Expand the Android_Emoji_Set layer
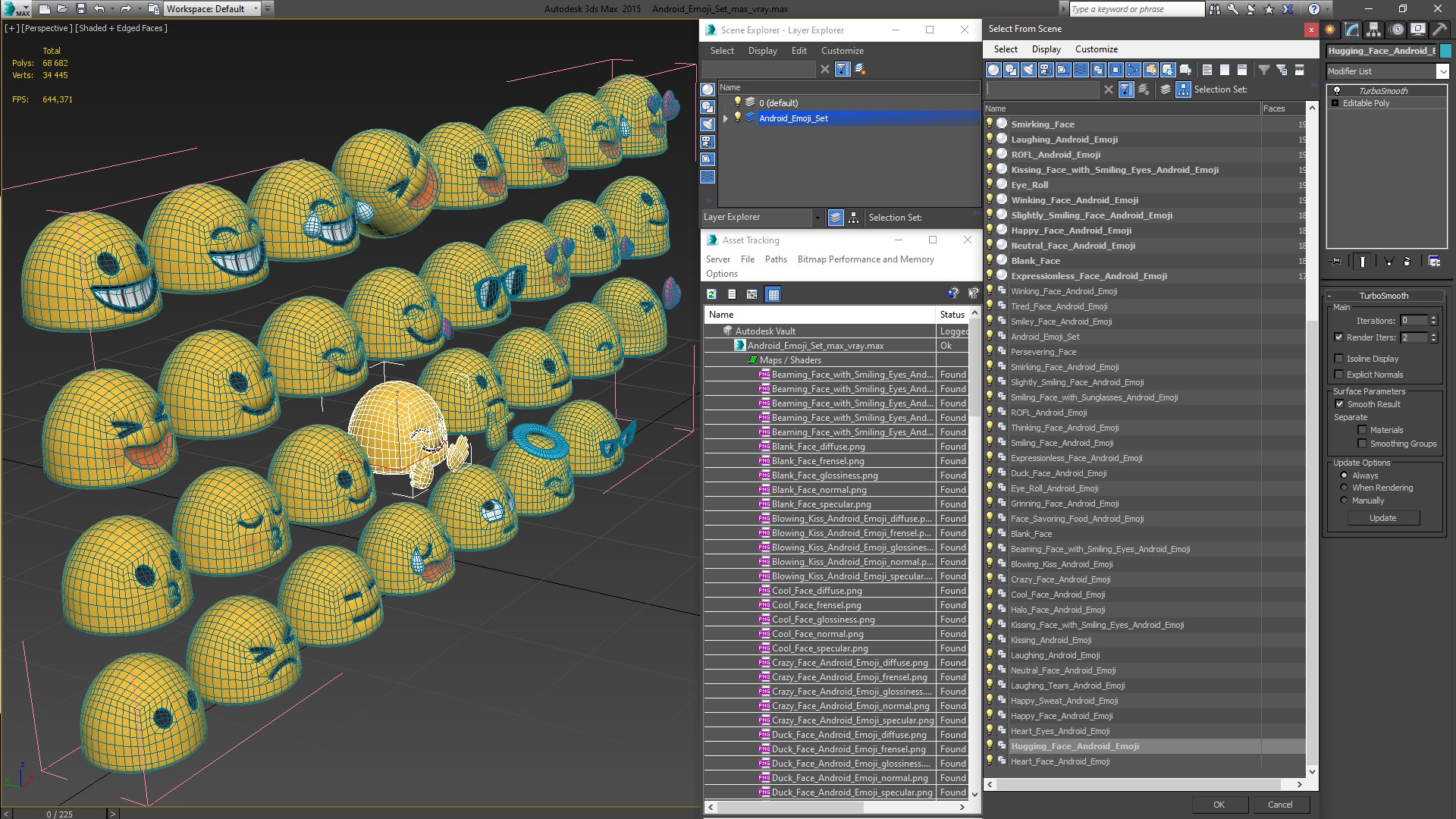1456x819 pixels. 726,118
